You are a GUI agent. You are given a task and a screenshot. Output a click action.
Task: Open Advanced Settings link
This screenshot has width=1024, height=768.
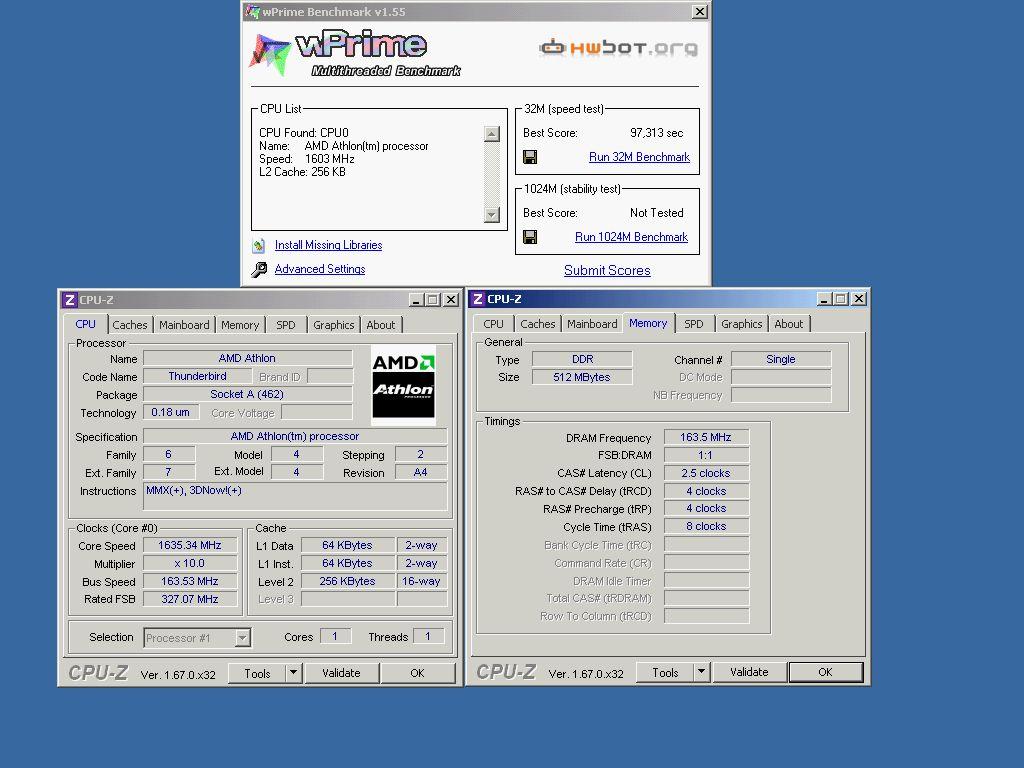coord(320,269)
